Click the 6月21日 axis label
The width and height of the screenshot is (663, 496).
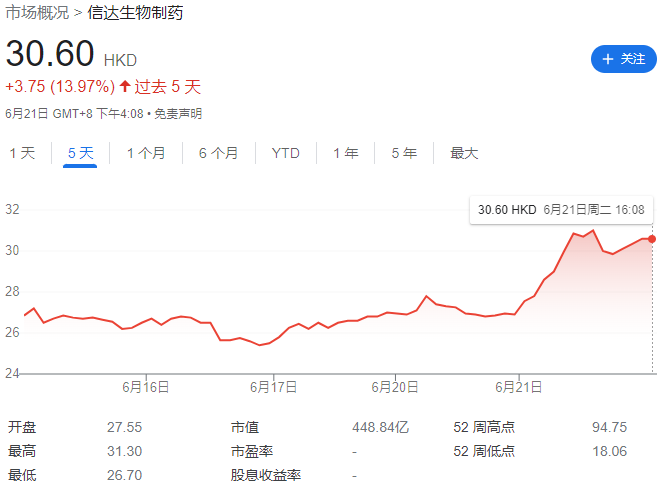[518, 387]
